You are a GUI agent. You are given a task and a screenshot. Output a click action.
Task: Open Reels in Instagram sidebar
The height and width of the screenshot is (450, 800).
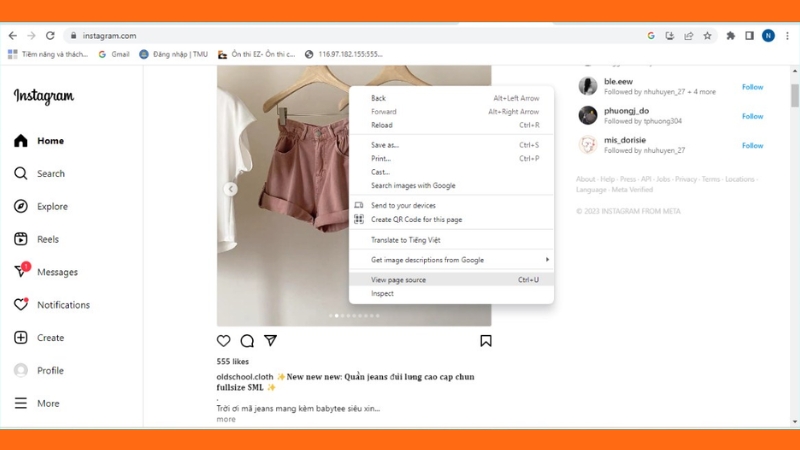36,239
